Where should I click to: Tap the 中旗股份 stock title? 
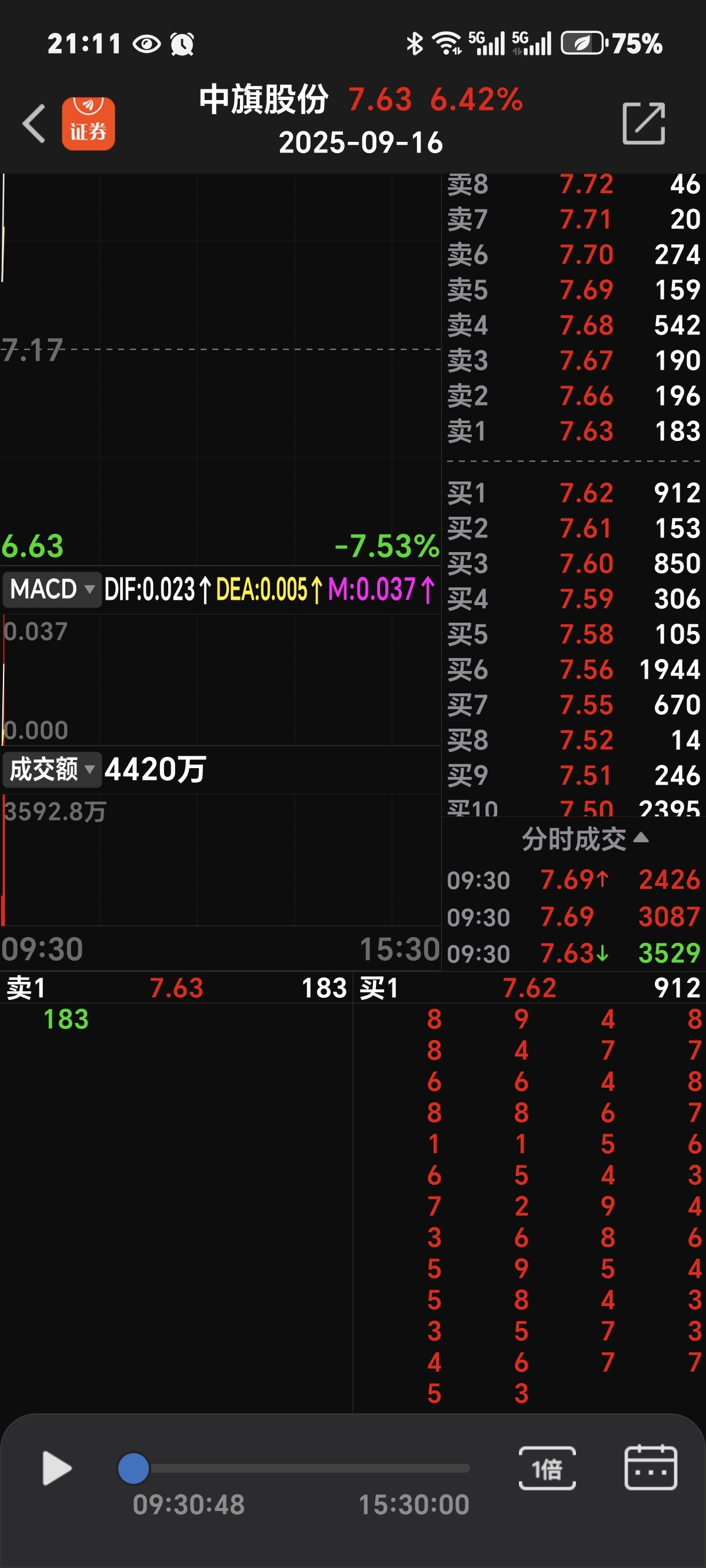pyautogui.click(x=264, y=99)
